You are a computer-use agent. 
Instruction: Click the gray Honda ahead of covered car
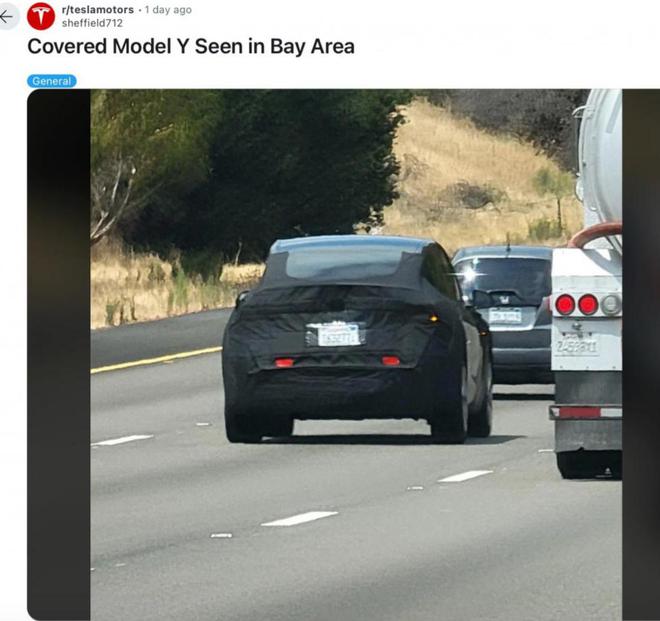pos(503,314)
